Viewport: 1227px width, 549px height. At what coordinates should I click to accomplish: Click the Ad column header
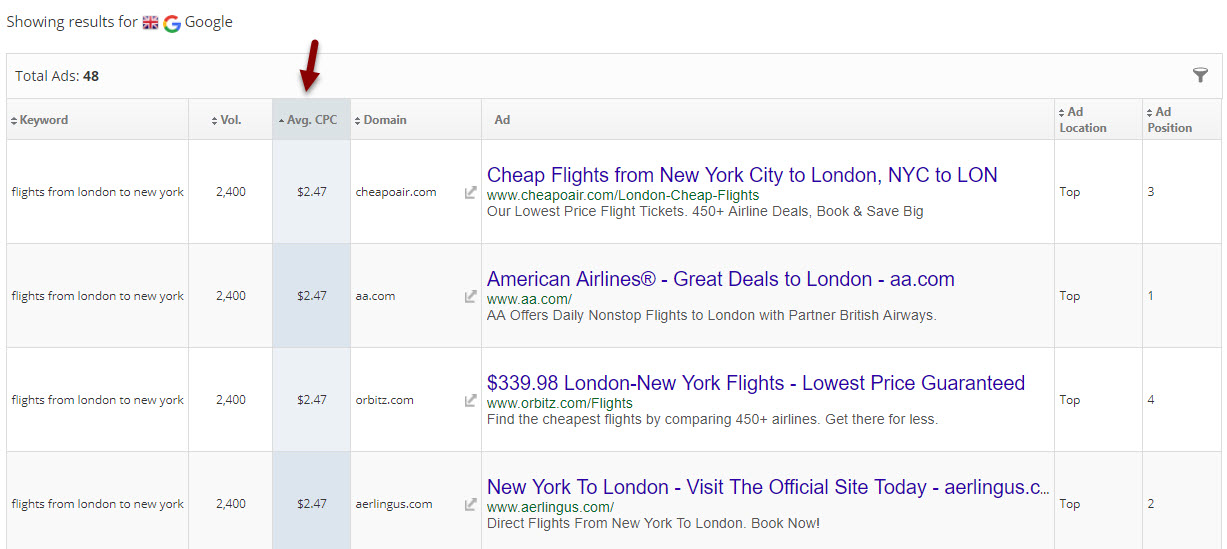click(x=502, y=120)
